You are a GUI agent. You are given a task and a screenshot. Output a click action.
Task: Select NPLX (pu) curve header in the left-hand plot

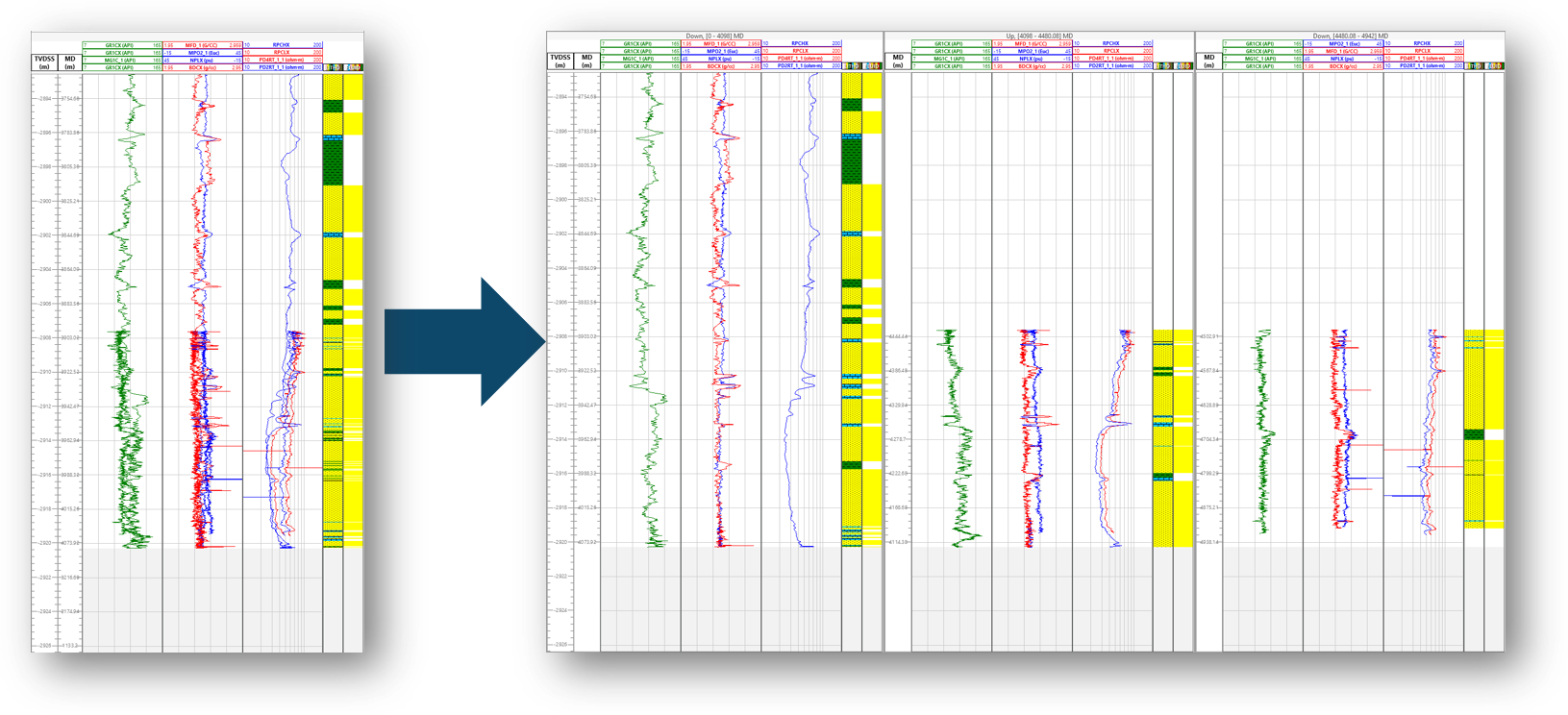[x=203, y=60]
